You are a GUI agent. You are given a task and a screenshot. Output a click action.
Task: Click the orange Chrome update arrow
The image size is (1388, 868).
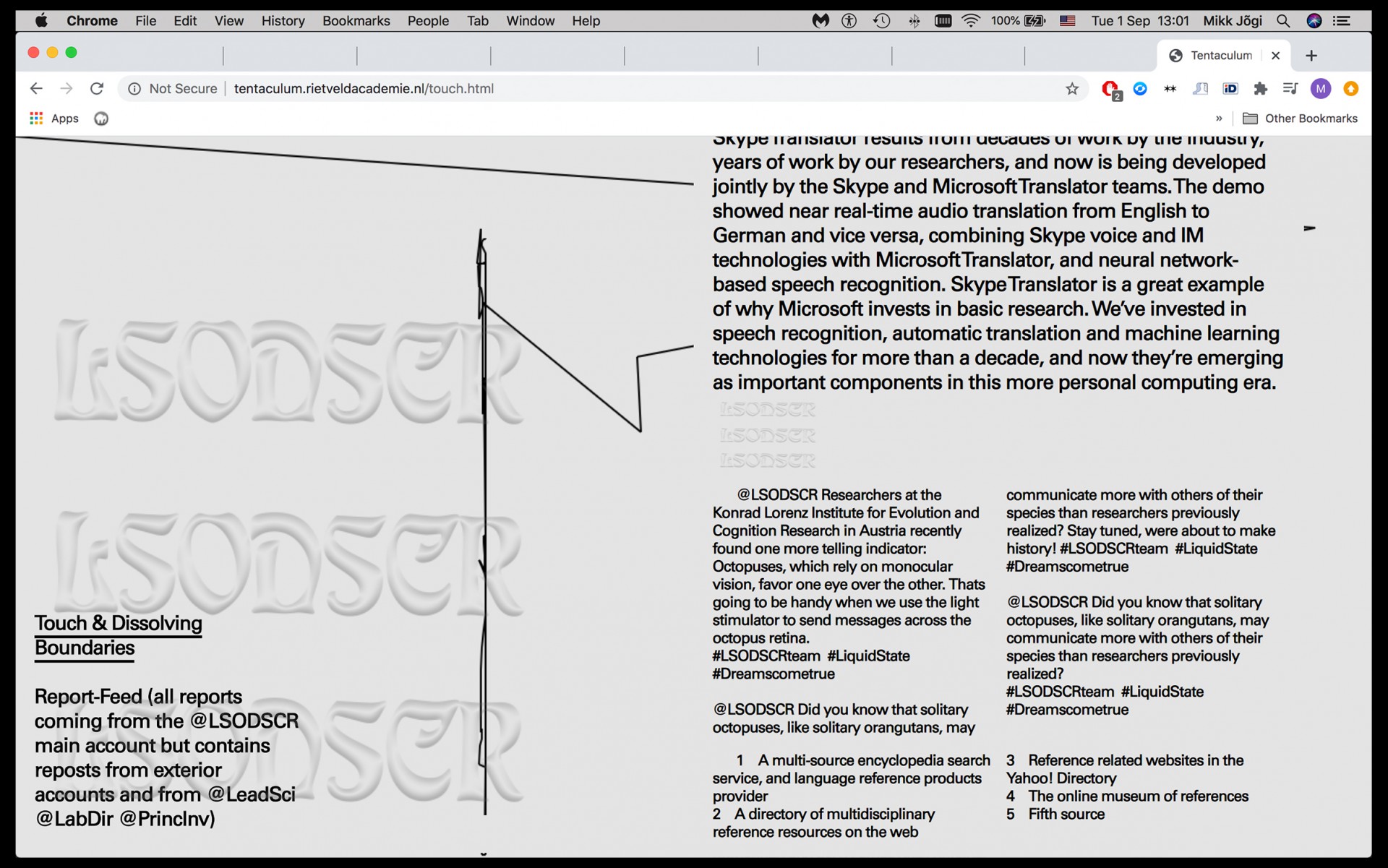pos(1350,88)
